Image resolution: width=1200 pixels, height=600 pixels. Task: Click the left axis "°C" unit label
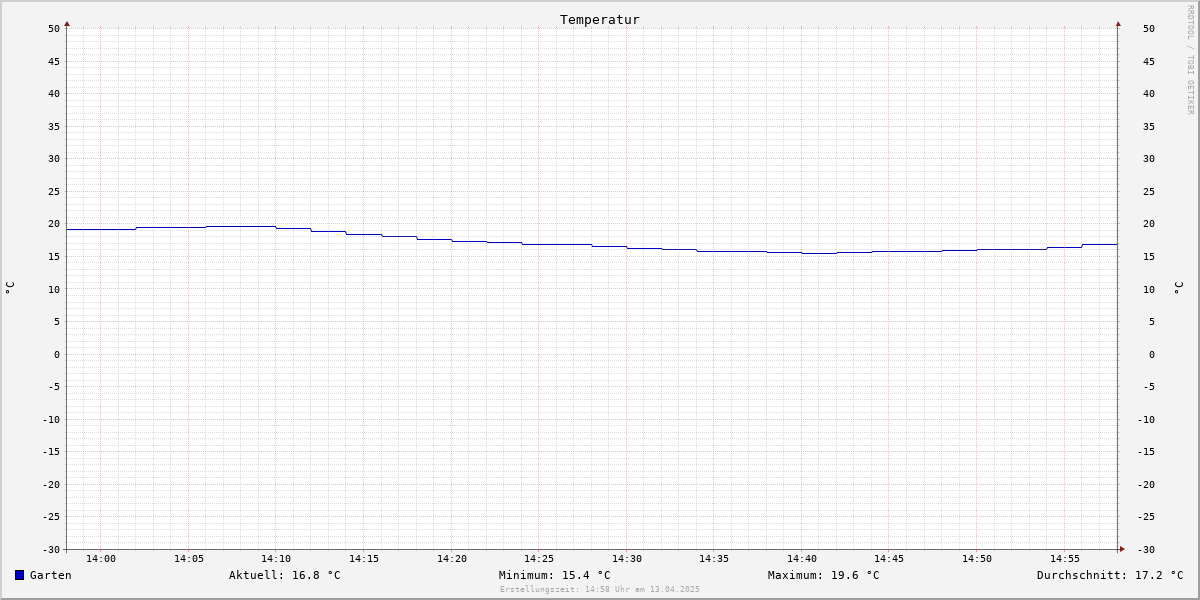tap(10, 288)
